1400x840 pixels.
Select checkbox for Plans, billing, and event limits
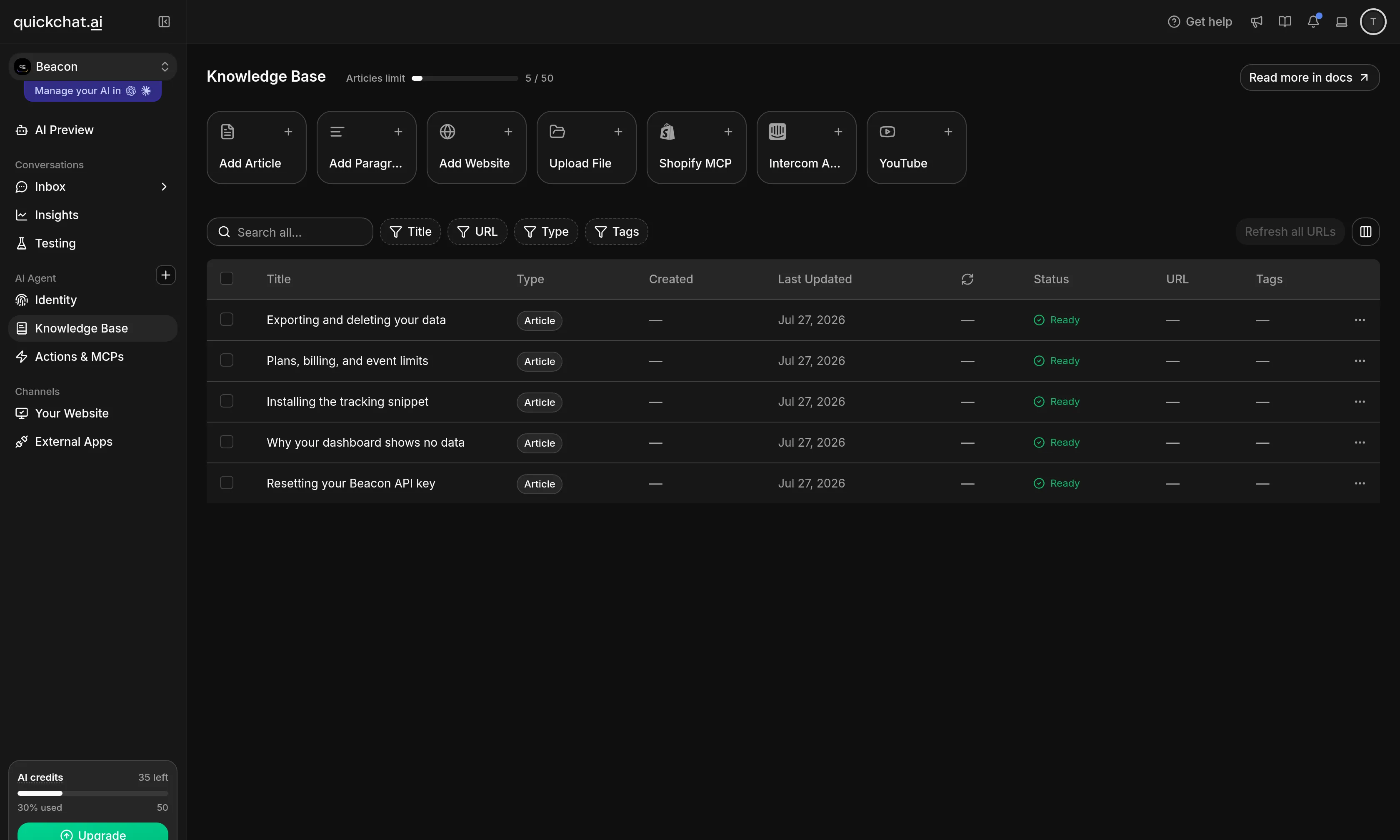click(x=226, y=360)
